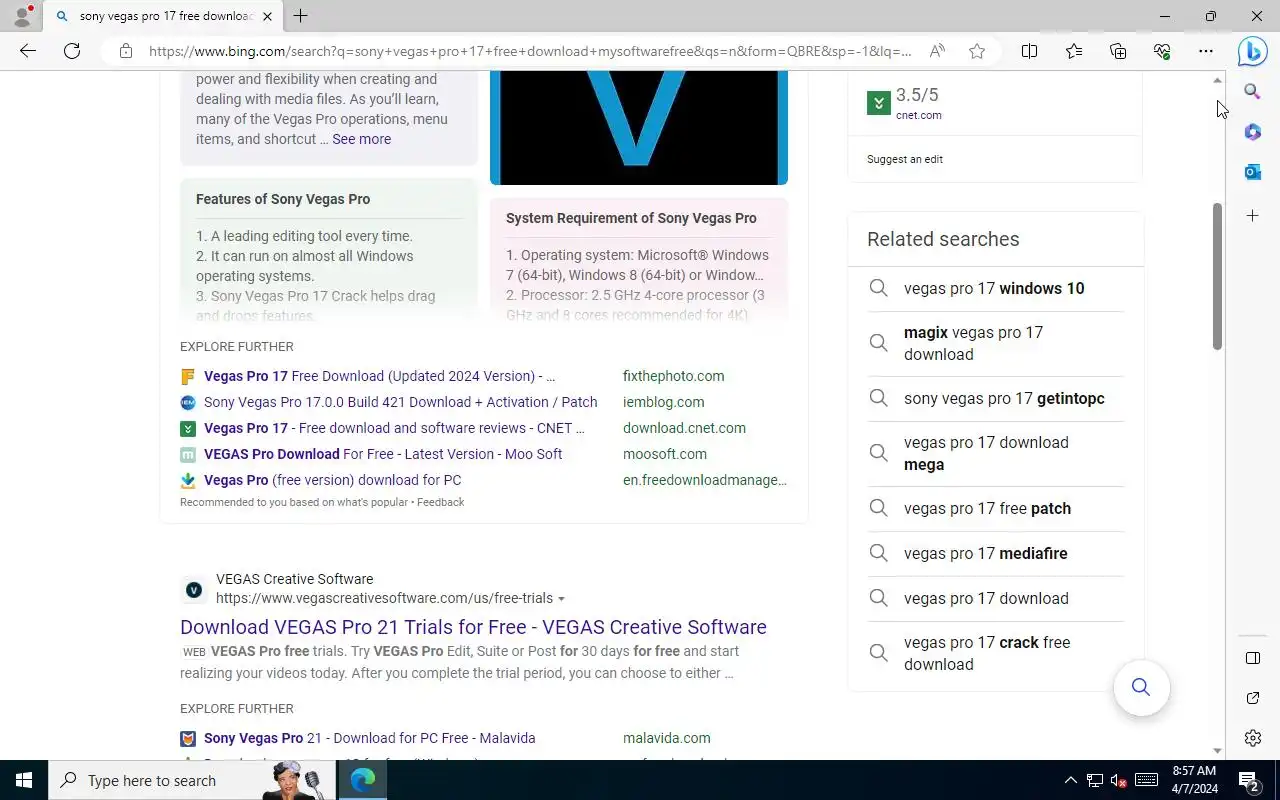This screenshot has height=800, width=1280.
Task: Go back to the previous page
Action: tap(28, 51)
